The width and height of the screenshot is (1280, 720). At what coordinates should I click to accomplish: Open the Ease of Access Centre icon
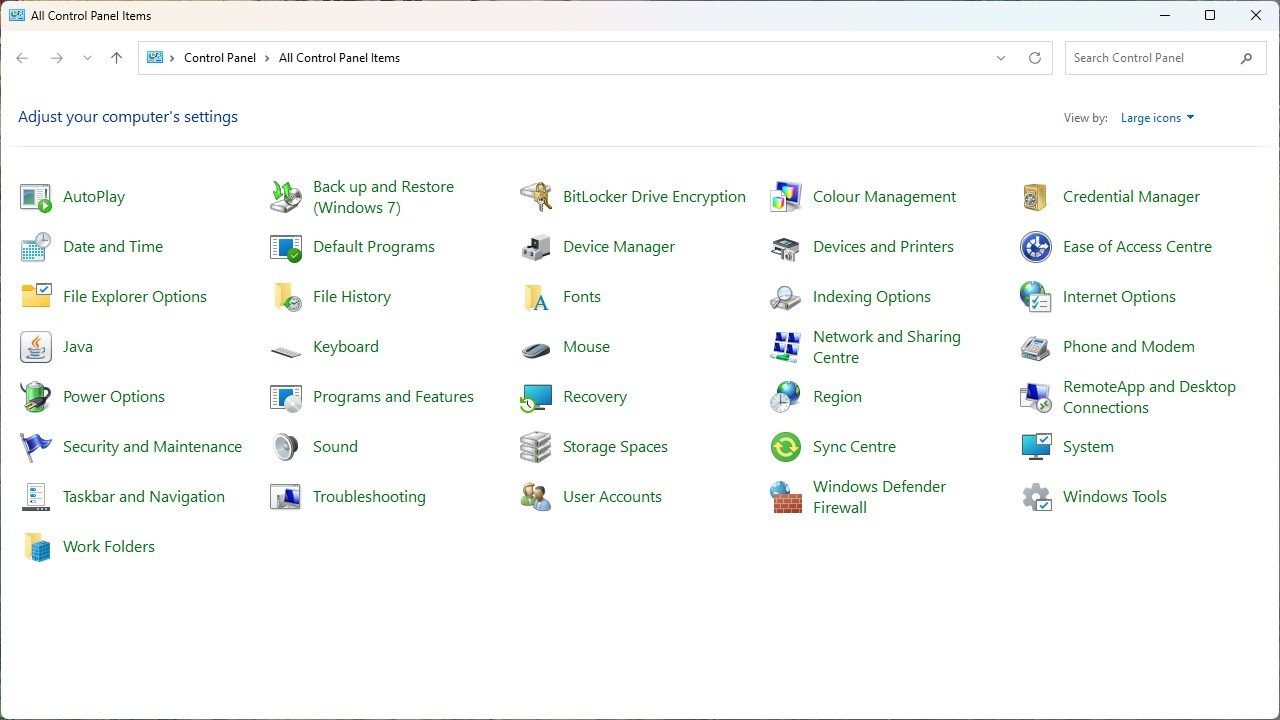(1036, 247)
